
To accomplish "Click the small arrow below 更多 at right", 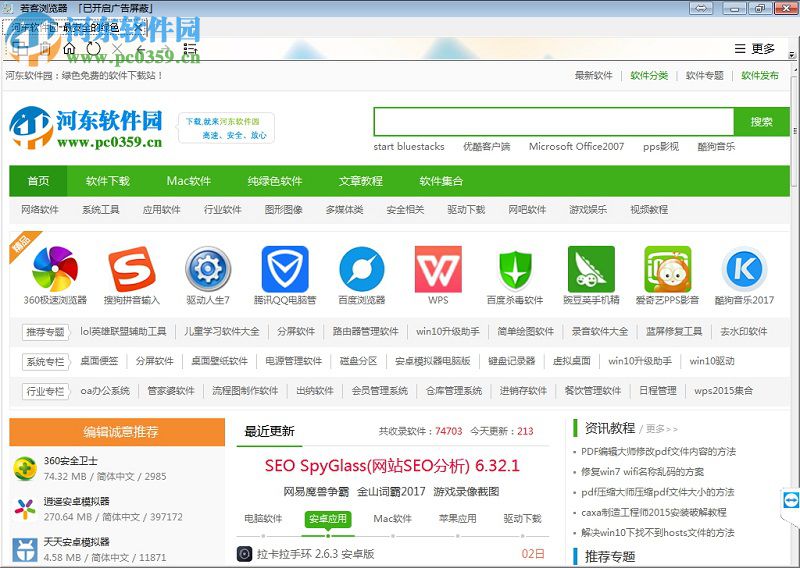I will point(792,55).
